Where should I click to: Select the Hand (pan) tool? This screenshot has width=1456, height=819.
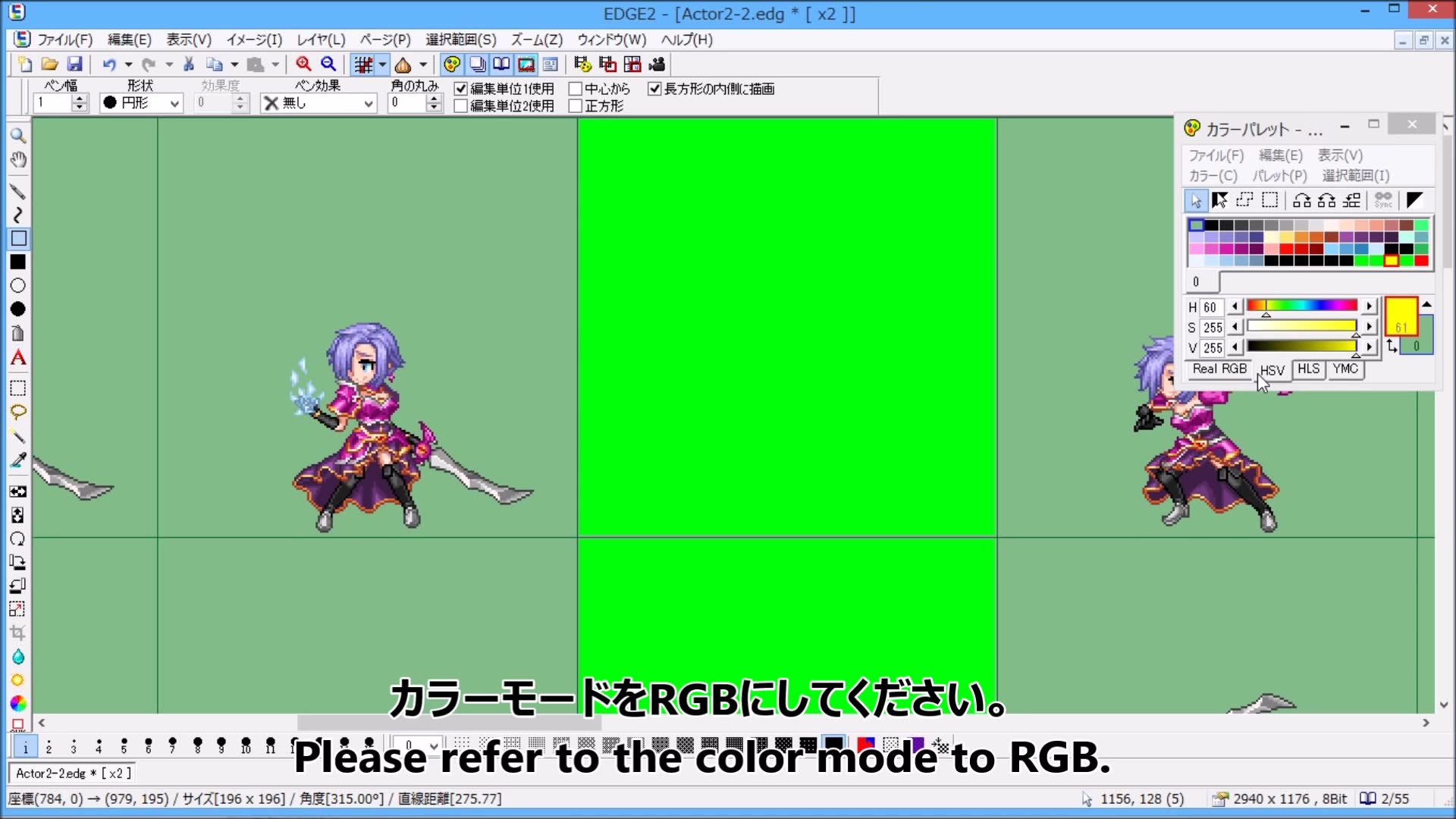(18, 159)
